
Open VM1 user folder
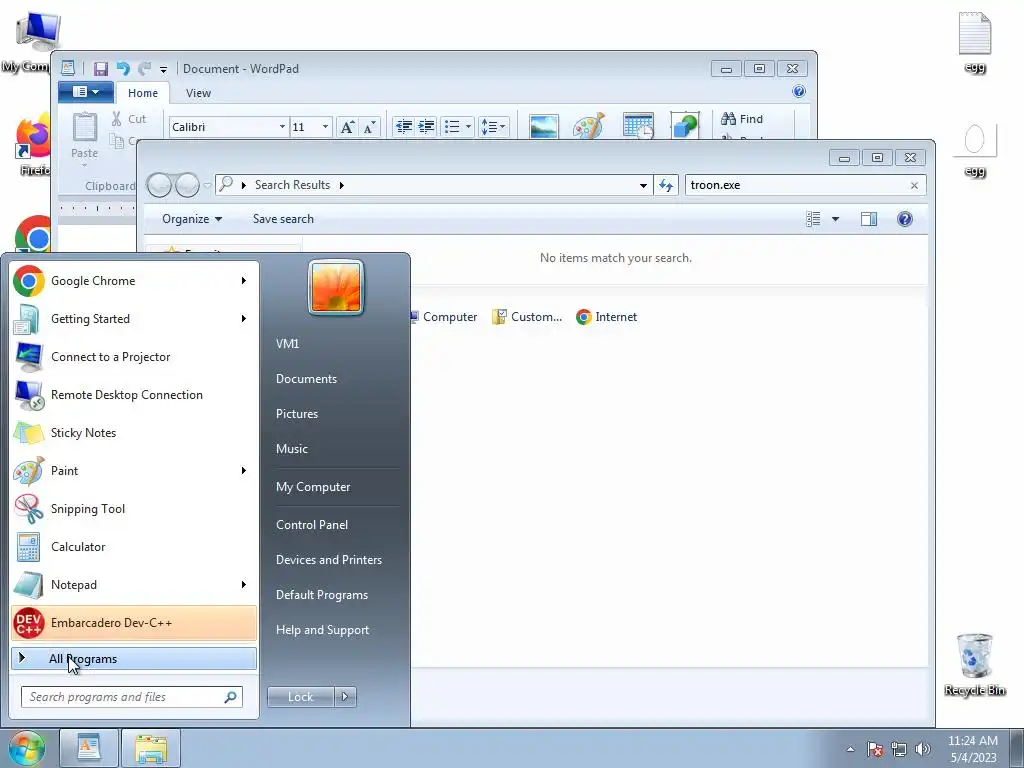287,344
